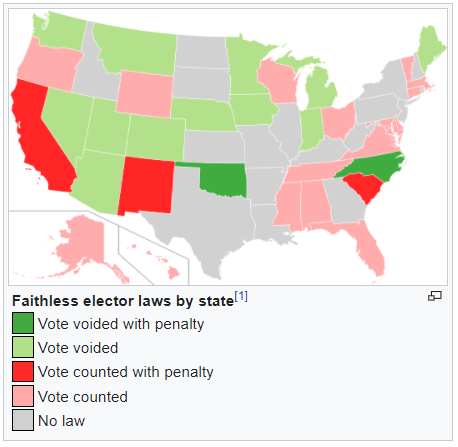Click Montana on the map
The image size is (458, 447).
(x=137, y=50)
